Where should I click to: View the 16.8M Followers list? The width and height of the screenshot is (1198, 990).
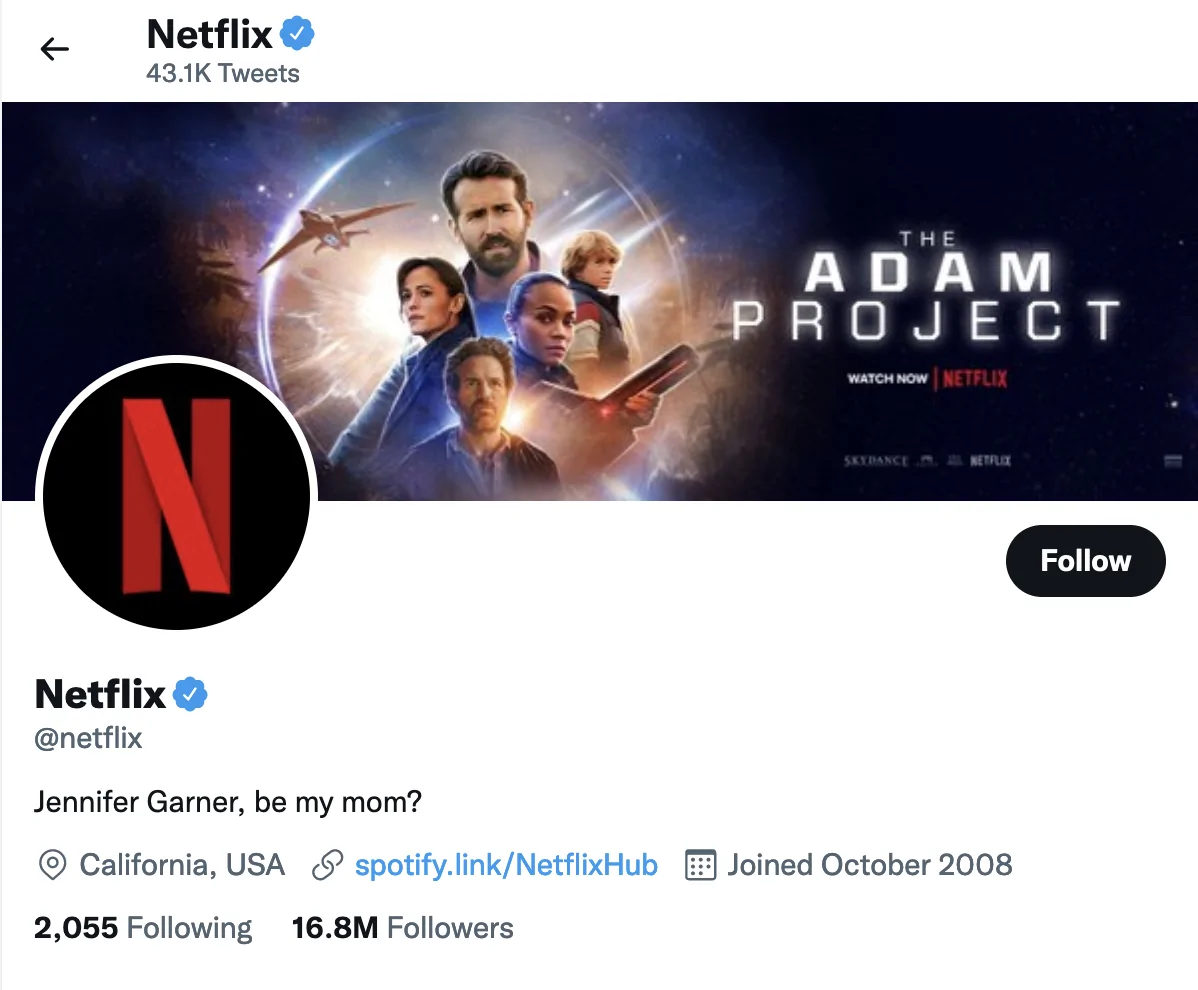(402, 928)
